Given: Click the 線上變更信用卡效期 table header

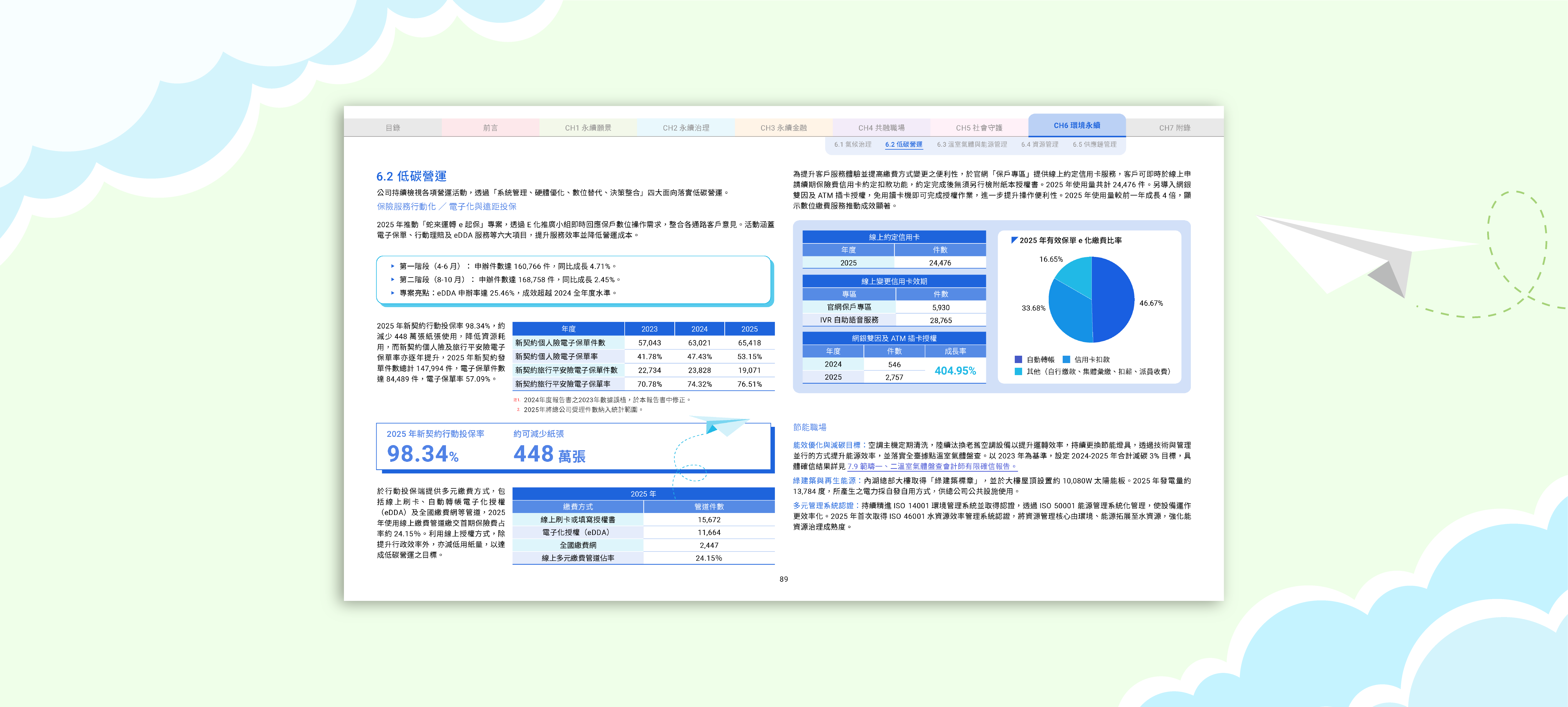Looking at the screenshot, I should pos(894,282).
